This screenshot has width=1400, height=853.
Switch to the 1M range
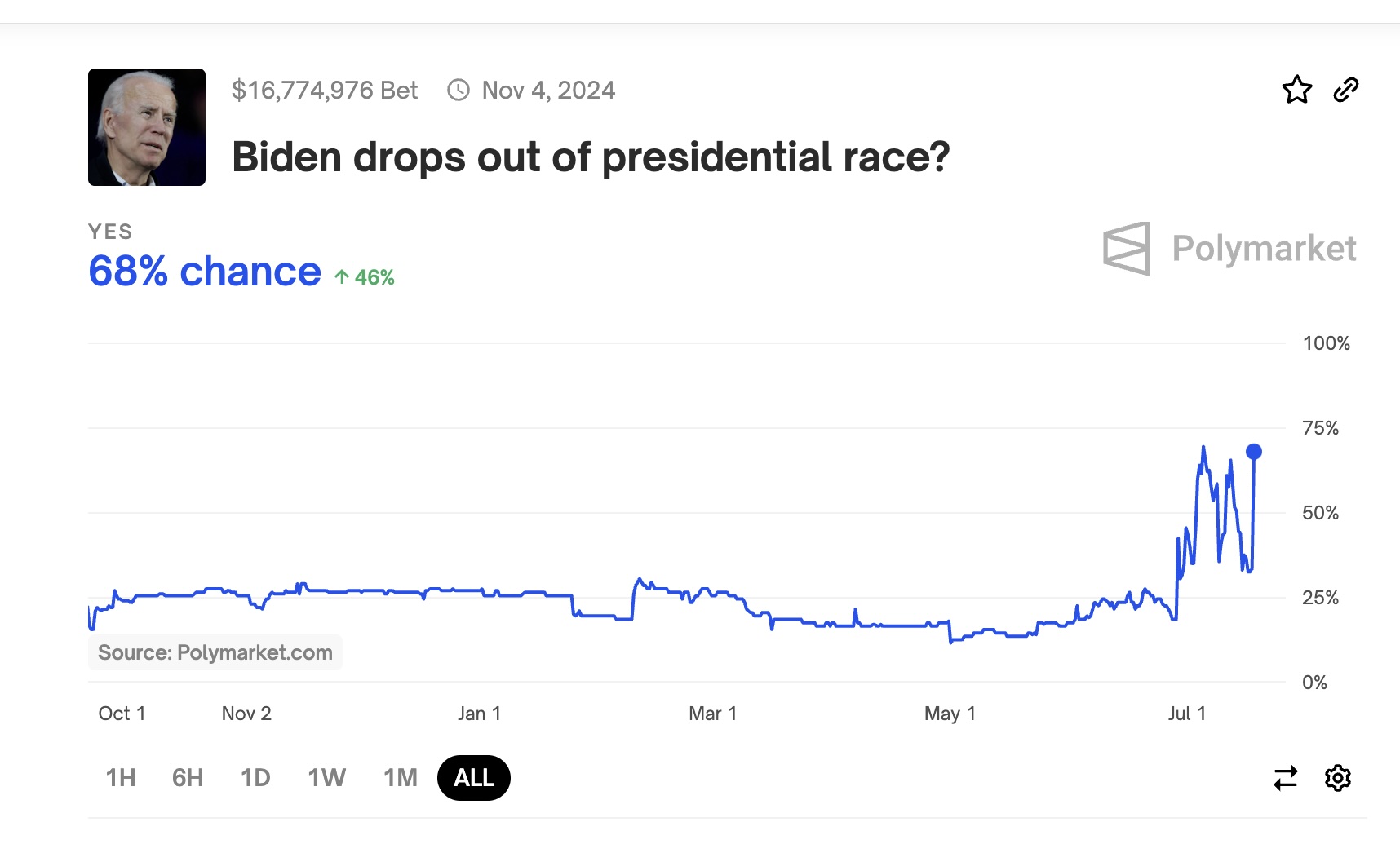[400, 778]
